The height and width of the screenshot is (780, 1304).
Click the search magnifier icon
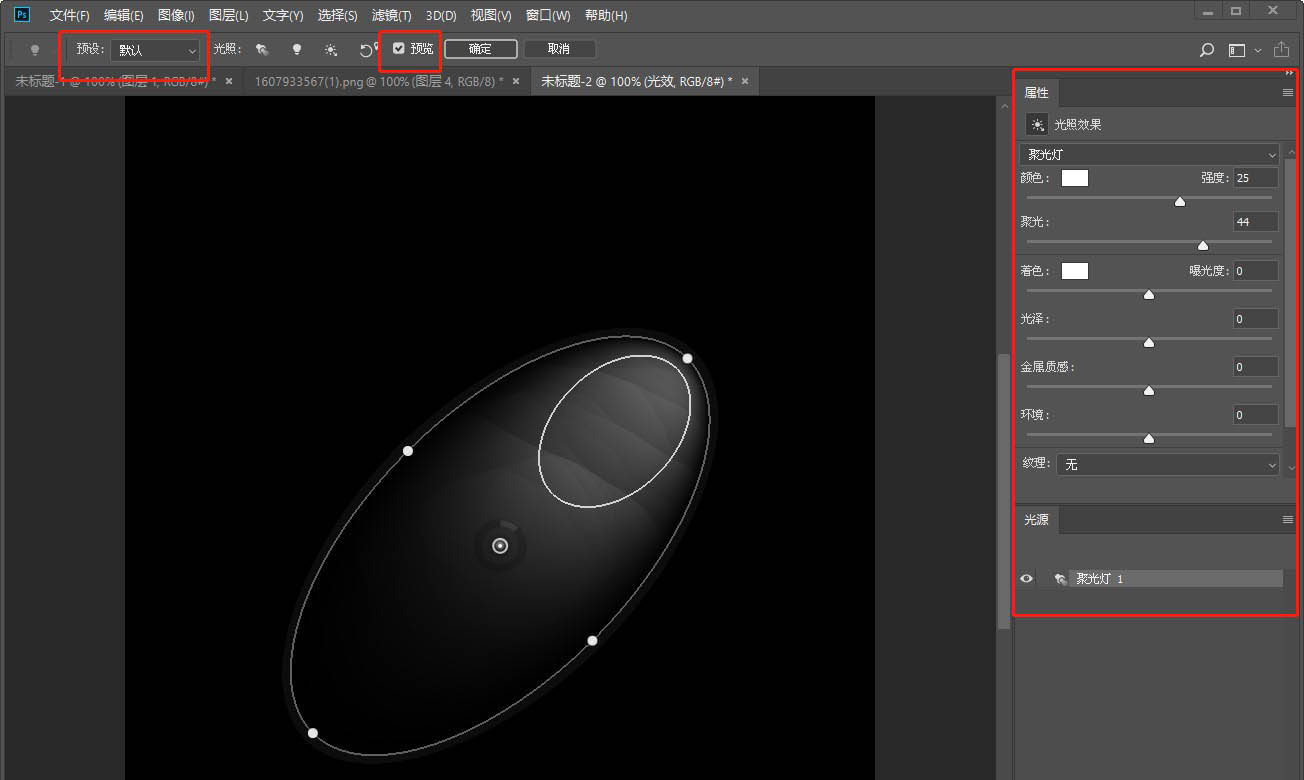tap(1207, 50)
